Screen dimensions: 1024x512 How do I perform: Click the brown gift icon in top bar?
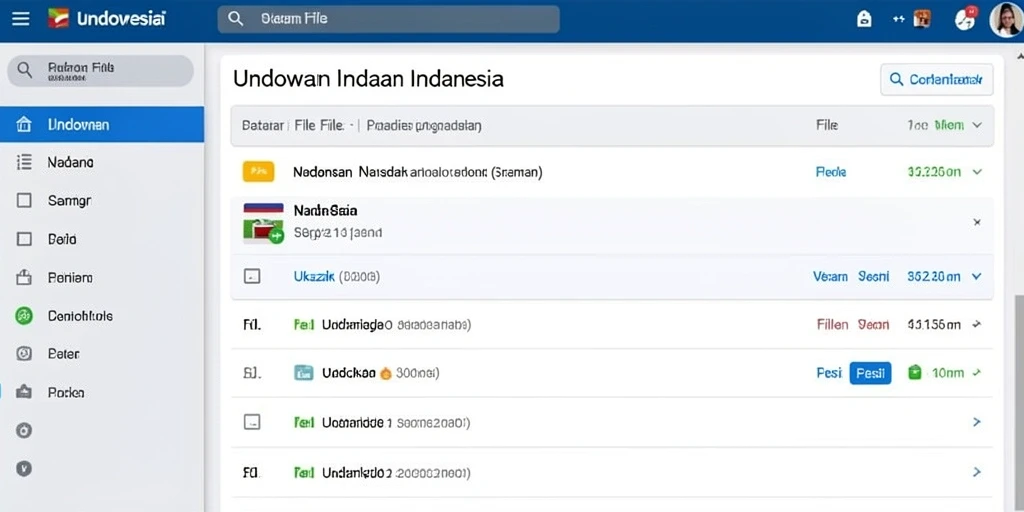click(921, 19)
